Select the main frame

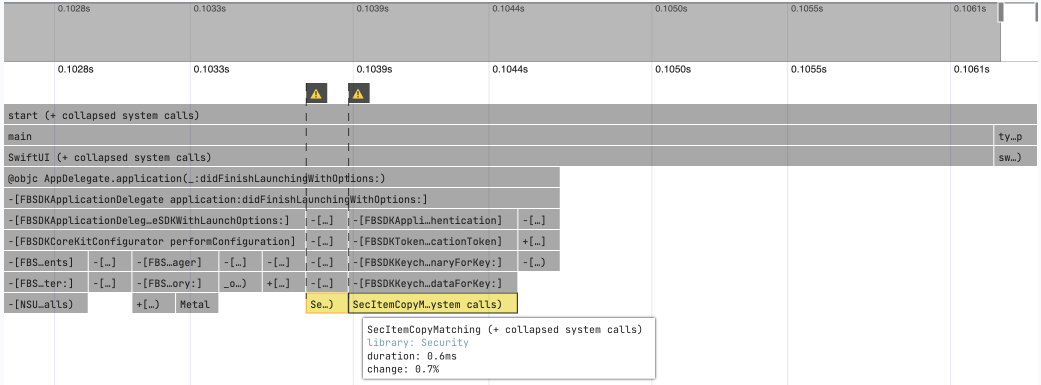(x=498, y=136)
